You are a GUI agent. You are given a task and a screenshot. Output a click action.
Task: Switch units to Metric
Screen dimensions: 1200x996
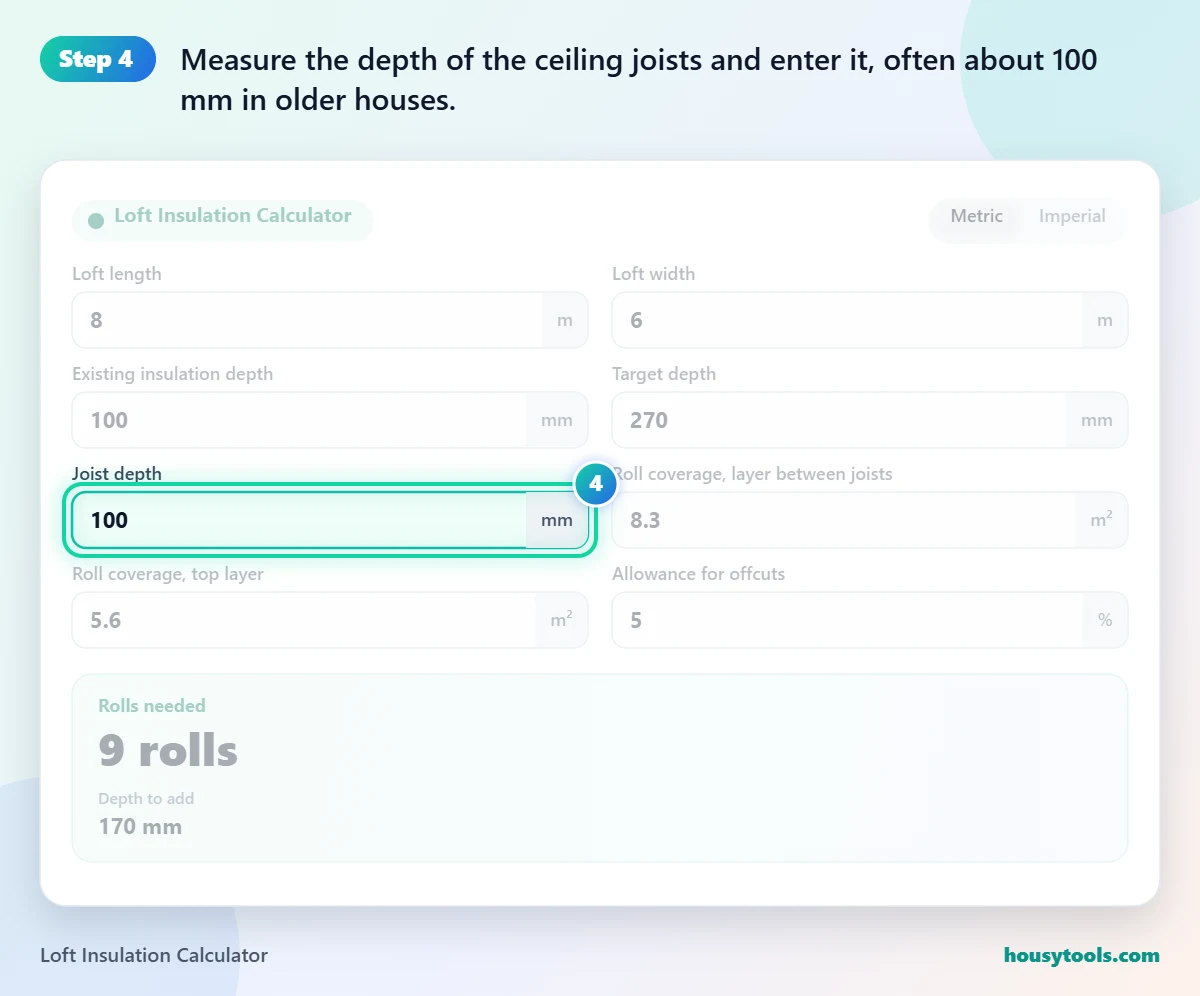[x=976, y=216]
